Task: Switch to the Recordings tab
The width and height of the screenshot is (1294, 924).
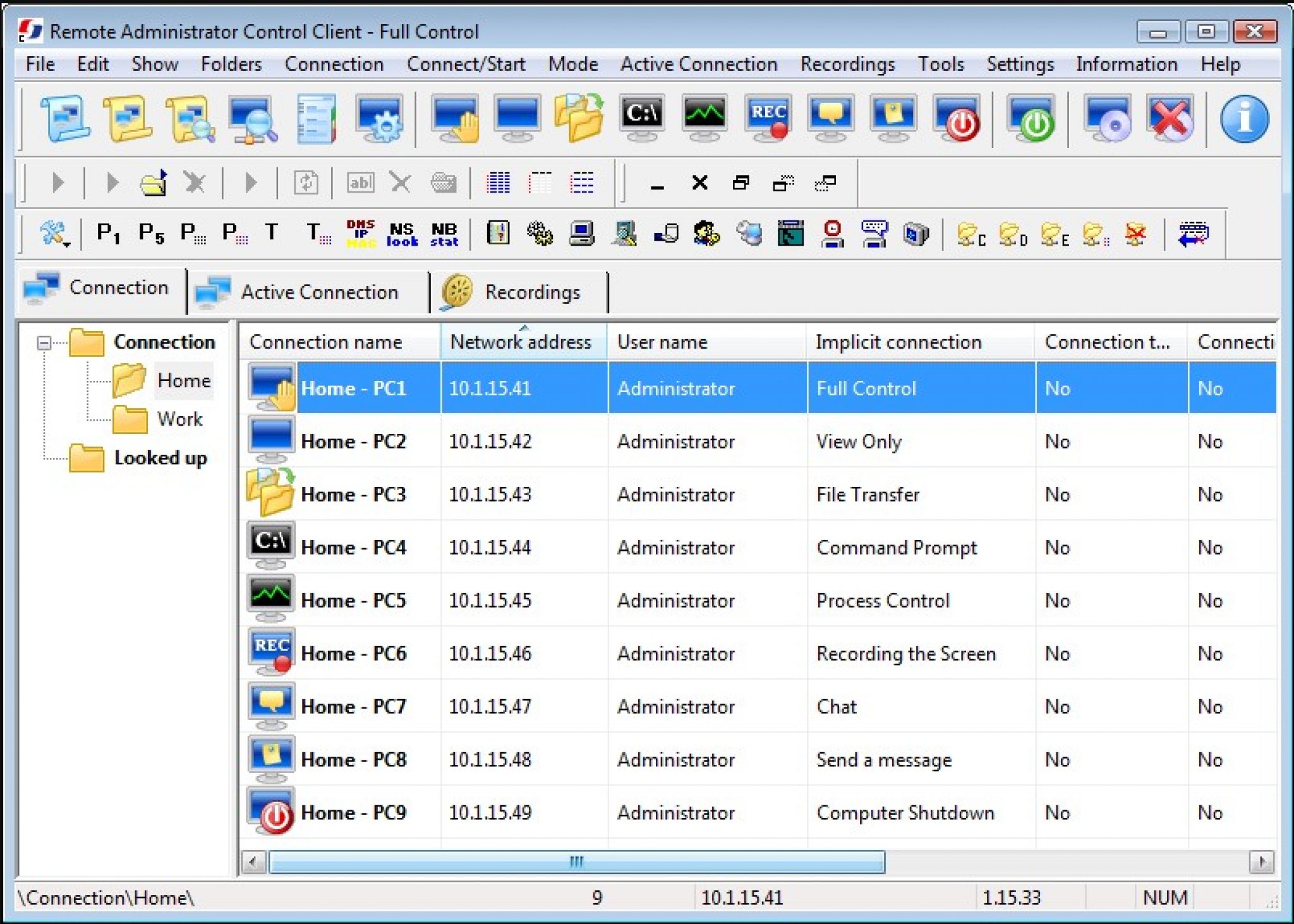Action: (532, 291)
